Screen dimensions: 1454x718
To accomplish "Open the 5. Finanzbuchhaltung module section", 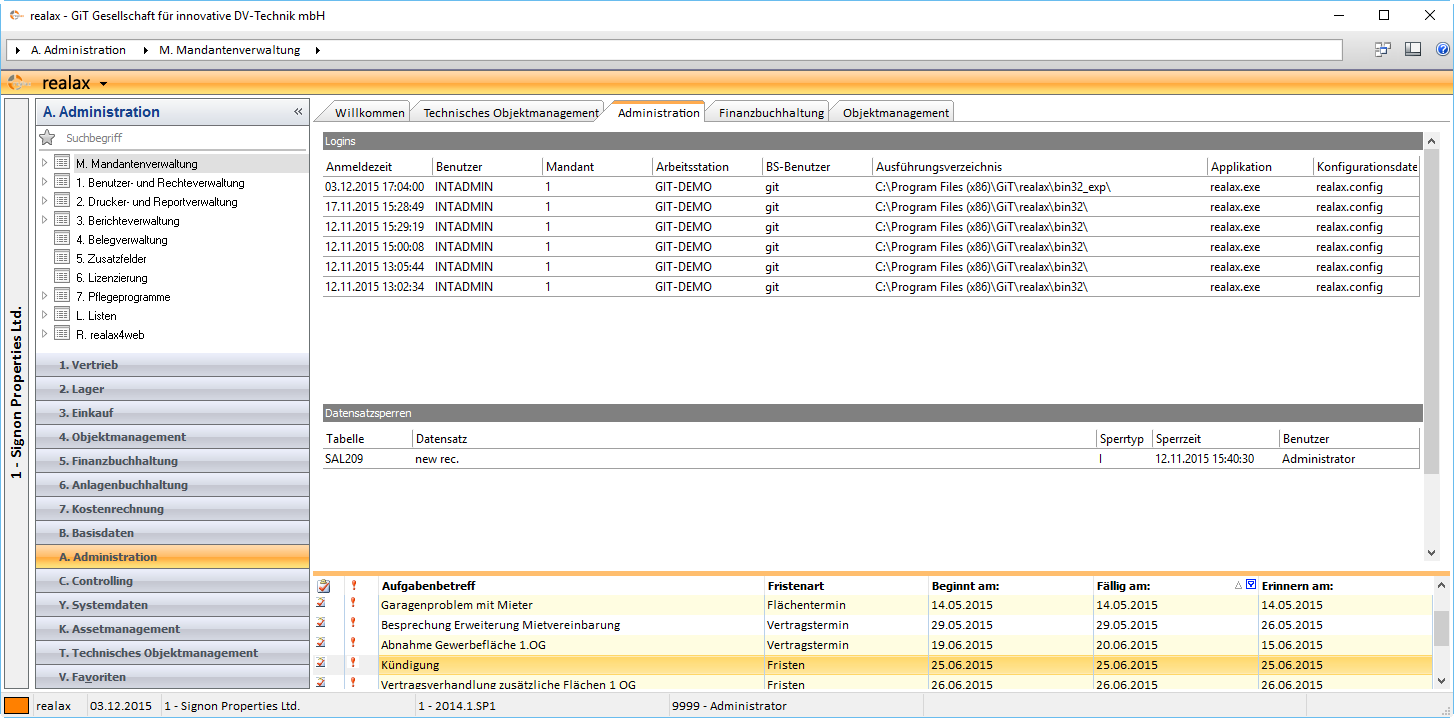I will coord(172,461).
